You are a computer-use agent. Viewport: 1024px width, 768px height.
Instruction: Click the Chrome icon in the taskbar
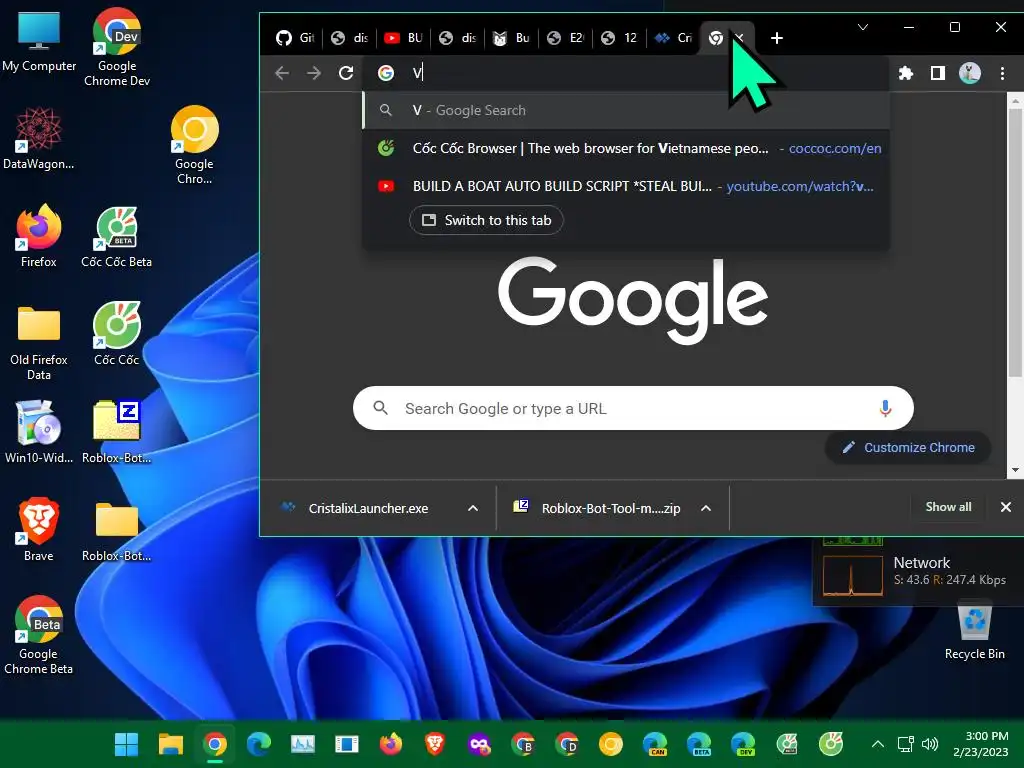point(214,744)
